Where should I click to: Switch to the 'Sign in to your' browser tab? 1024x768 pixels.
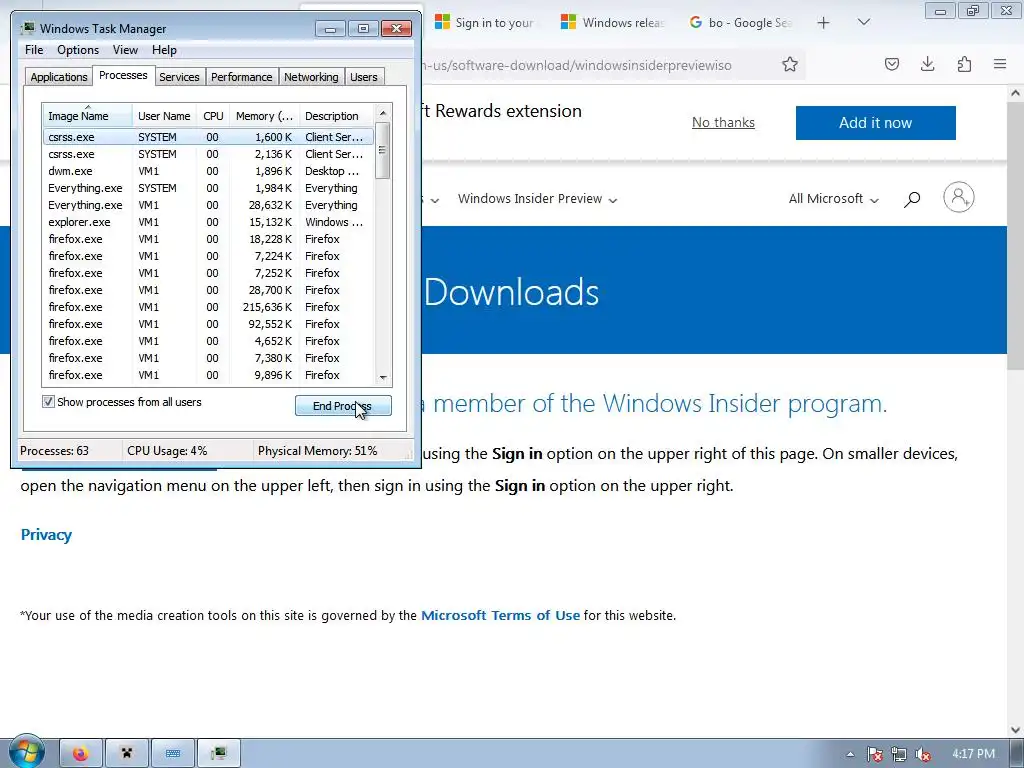click(485, 23)
